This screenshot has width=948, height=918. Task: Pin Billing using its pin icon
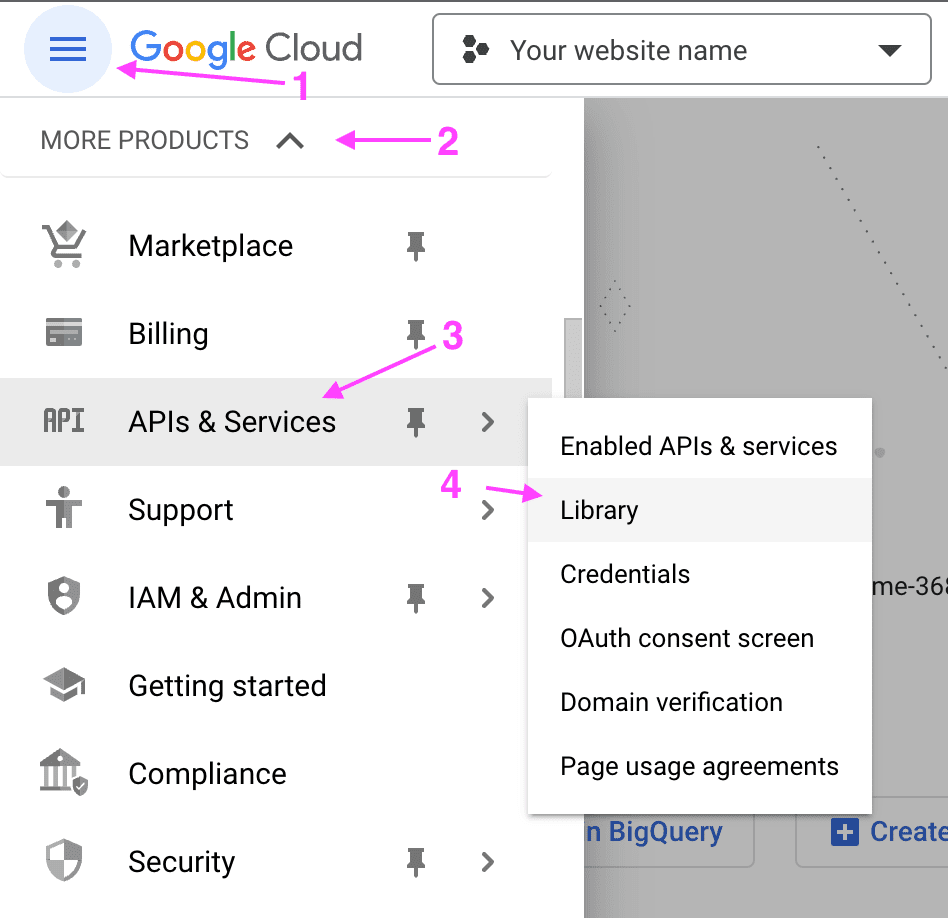[417, 333]
